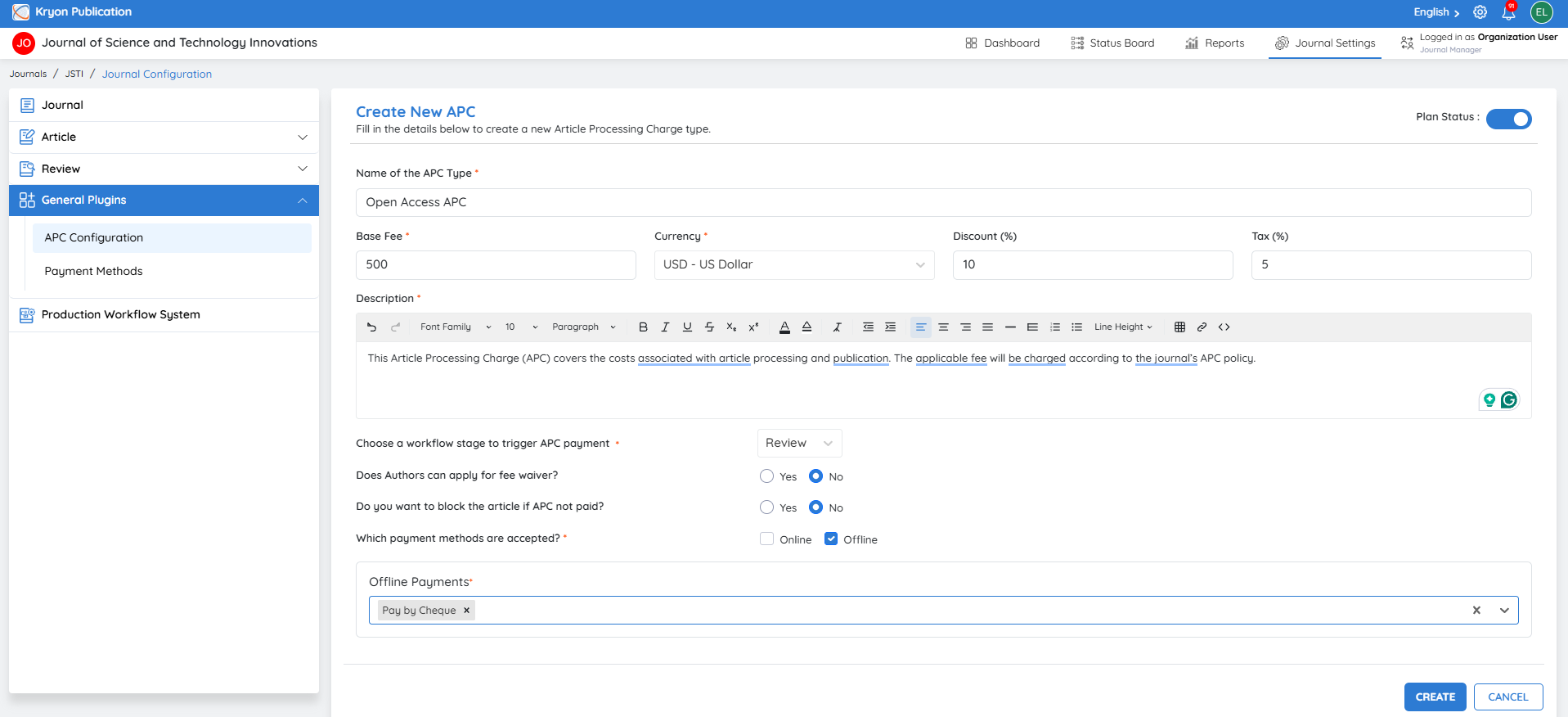This screenshot has width=1568, height=717.
Task: Increase indent in description editor
Action: [x=890, y=327]
